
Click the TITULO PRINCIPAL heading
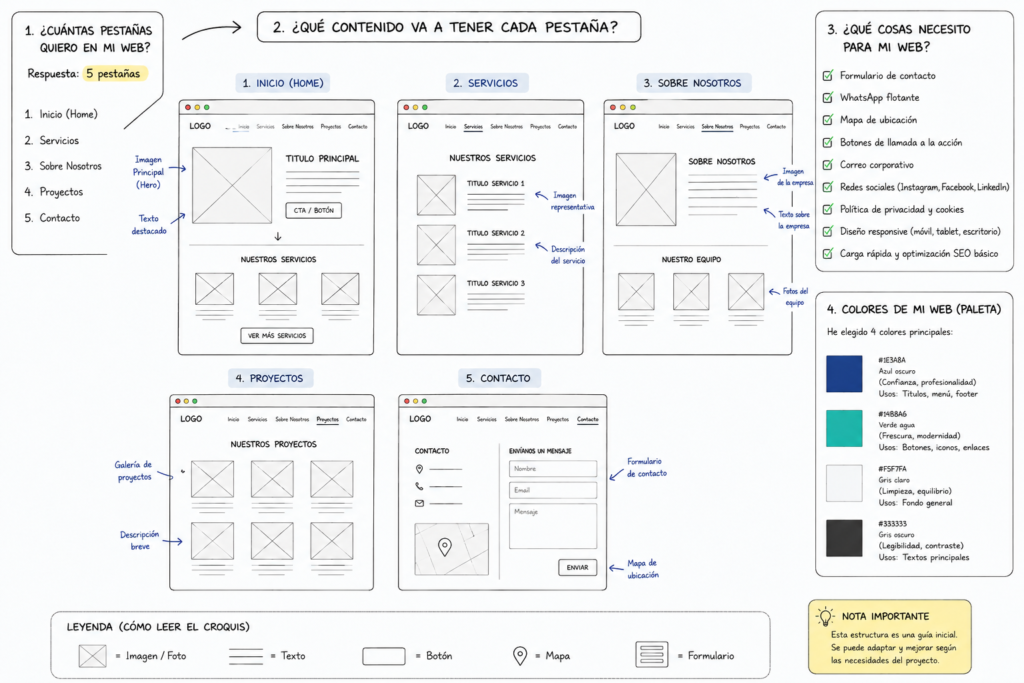tap(322, 158)
